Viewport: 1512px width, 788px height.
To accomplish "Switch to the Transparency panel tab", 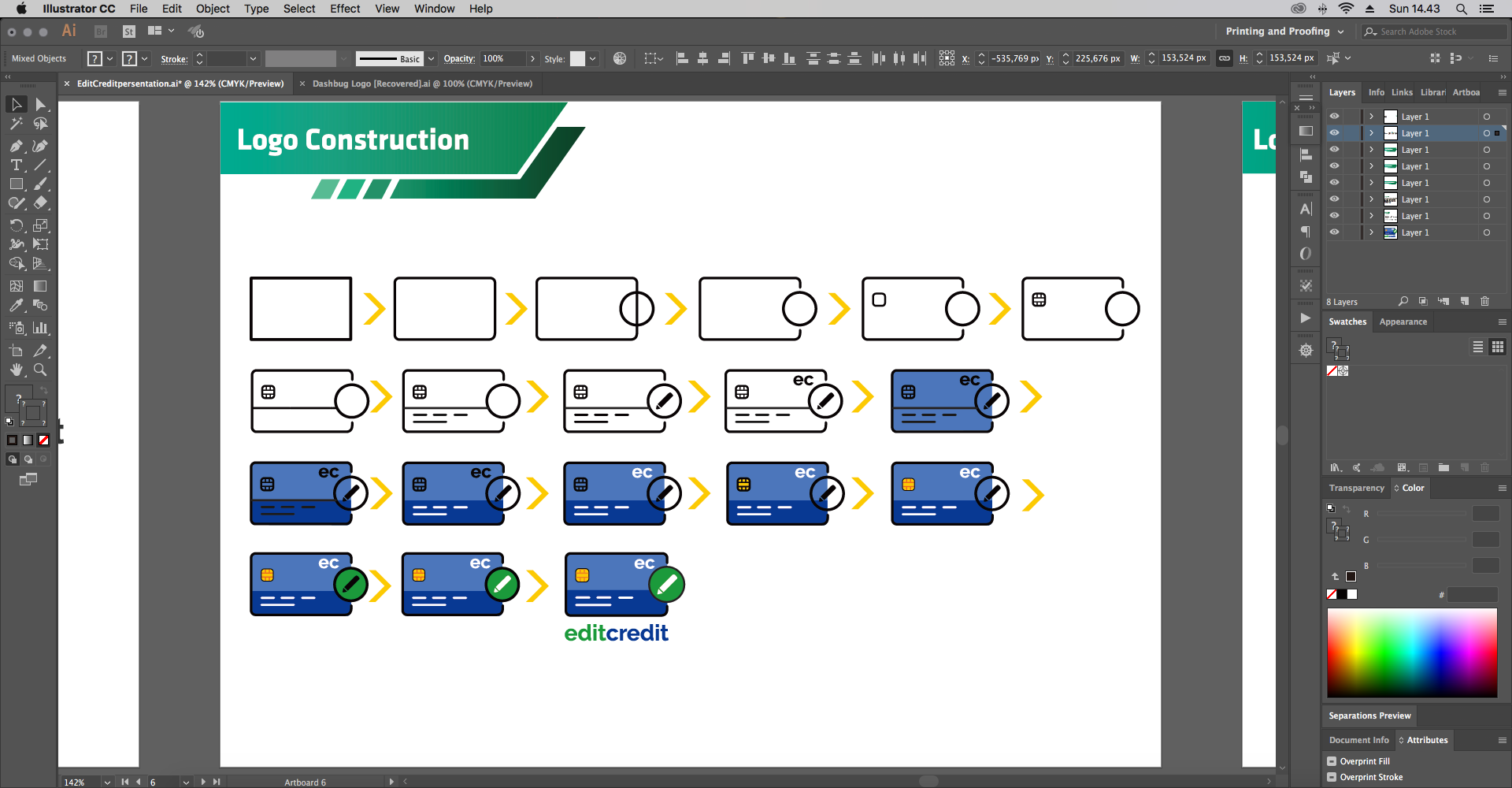I will tap(1356, 488).
